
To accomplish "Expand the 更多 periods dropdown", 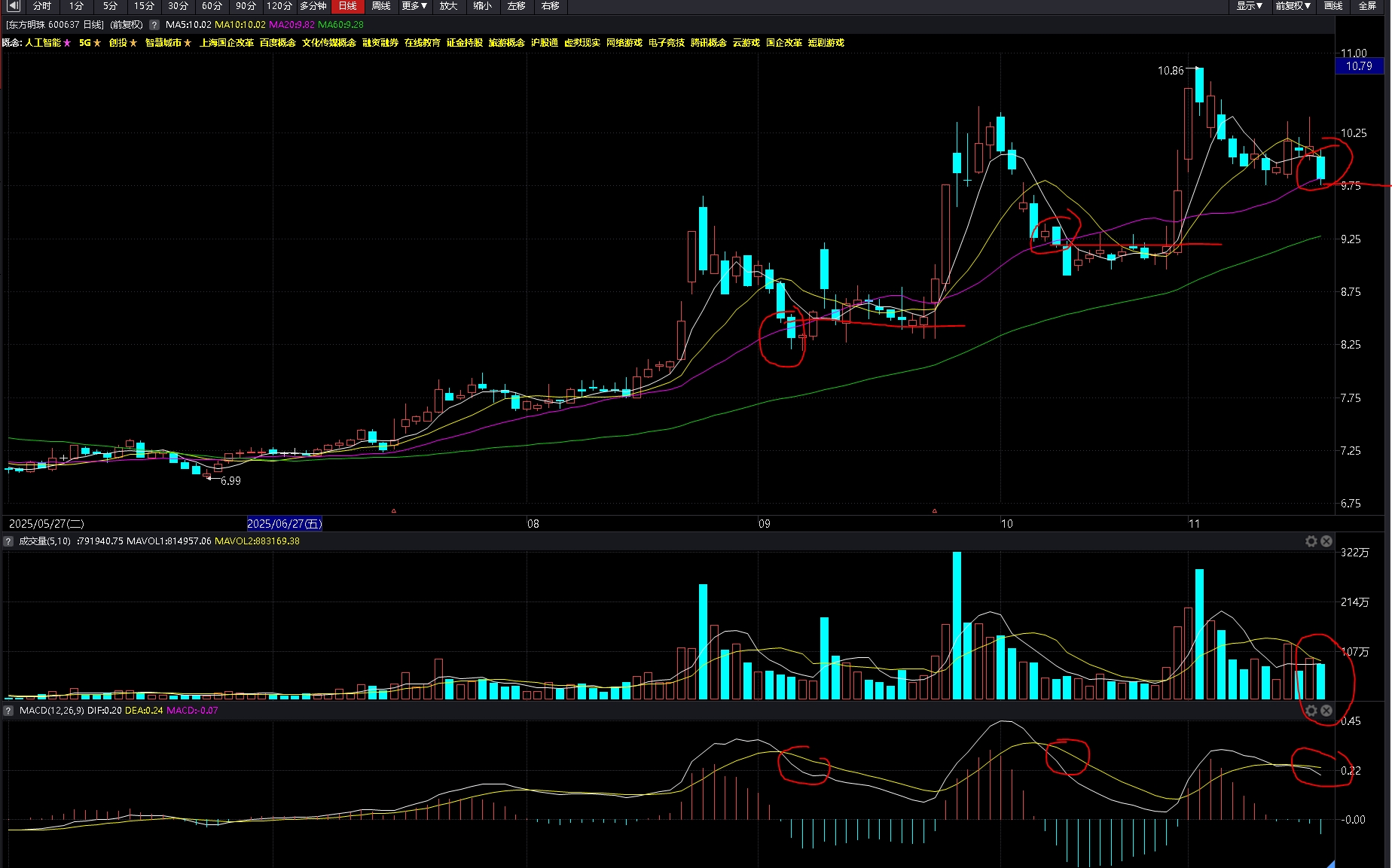I will (415, 6).
